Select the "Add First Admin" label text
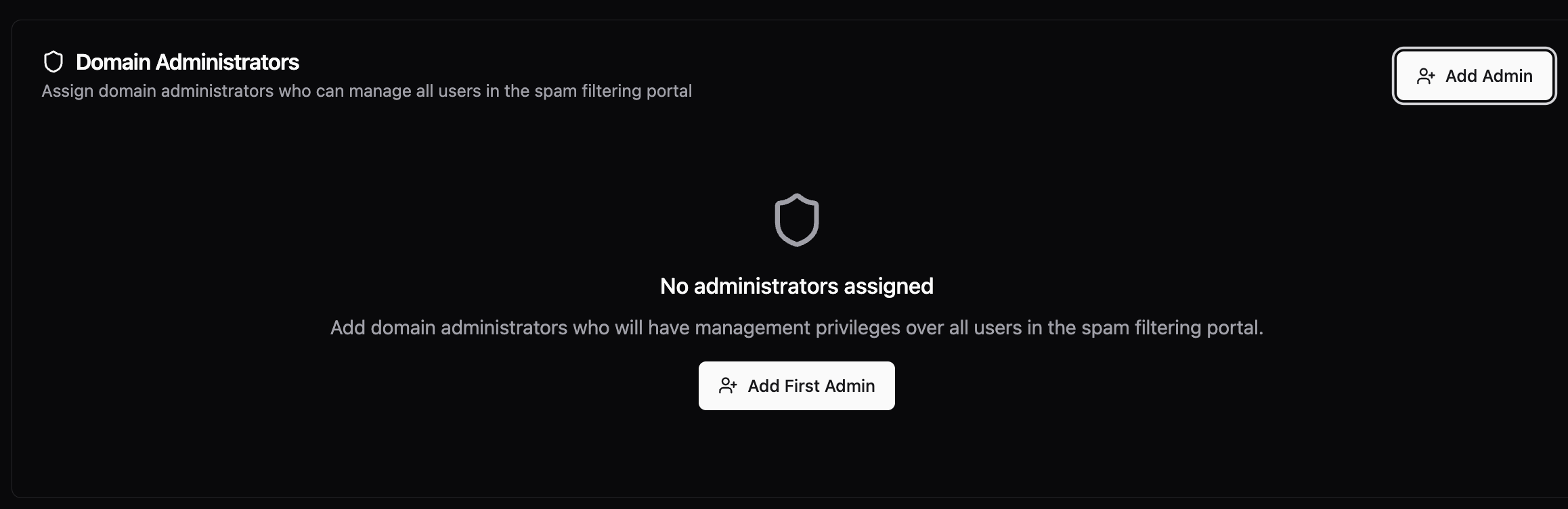The height and width of the screenshot is (509, 1568). (x=811, y=386)
